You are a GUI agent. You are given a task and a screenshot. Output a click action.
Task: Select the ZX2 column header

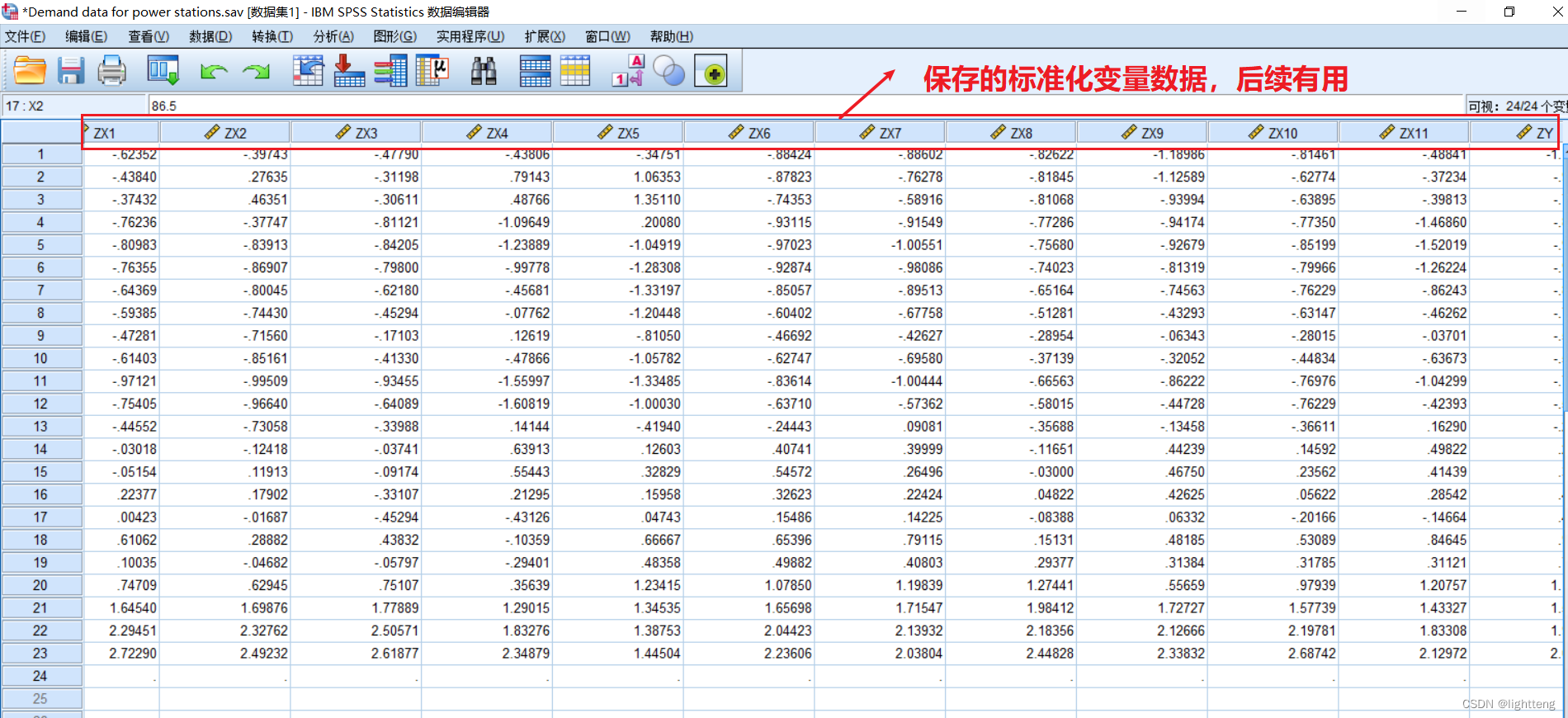[224, 133]
